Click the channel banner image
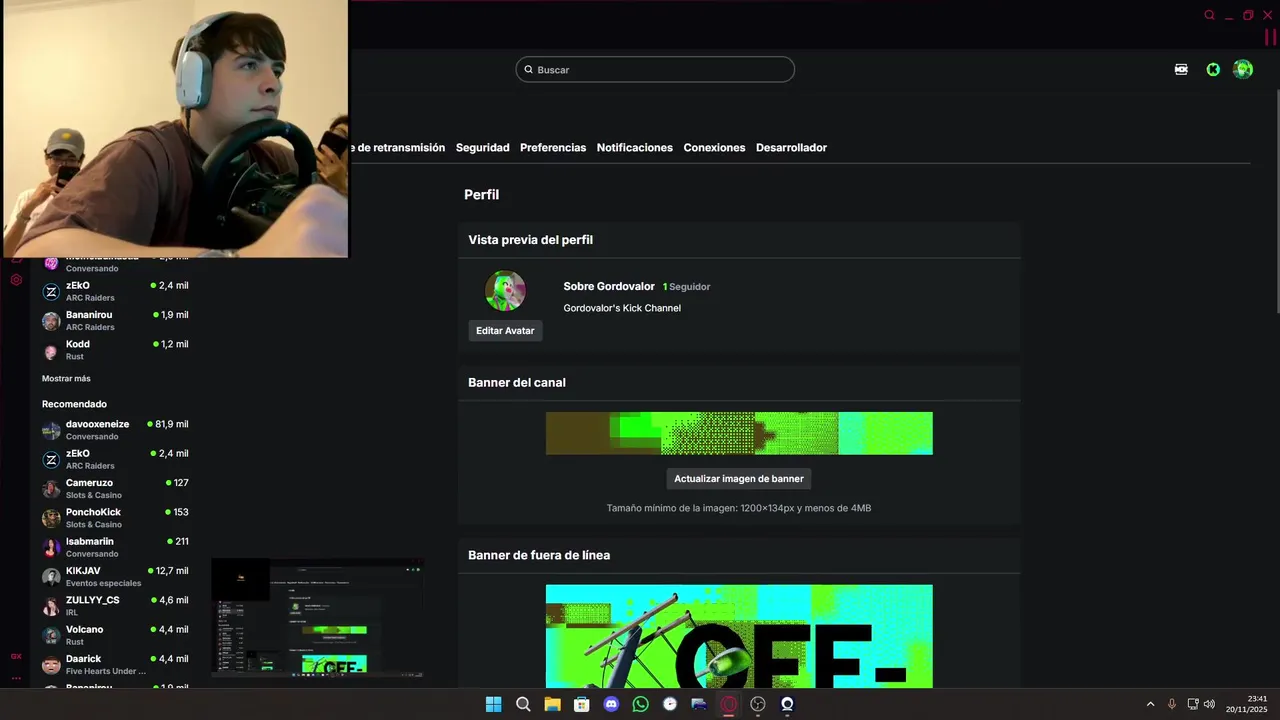 pyautogui.click(x=739, y=433)
